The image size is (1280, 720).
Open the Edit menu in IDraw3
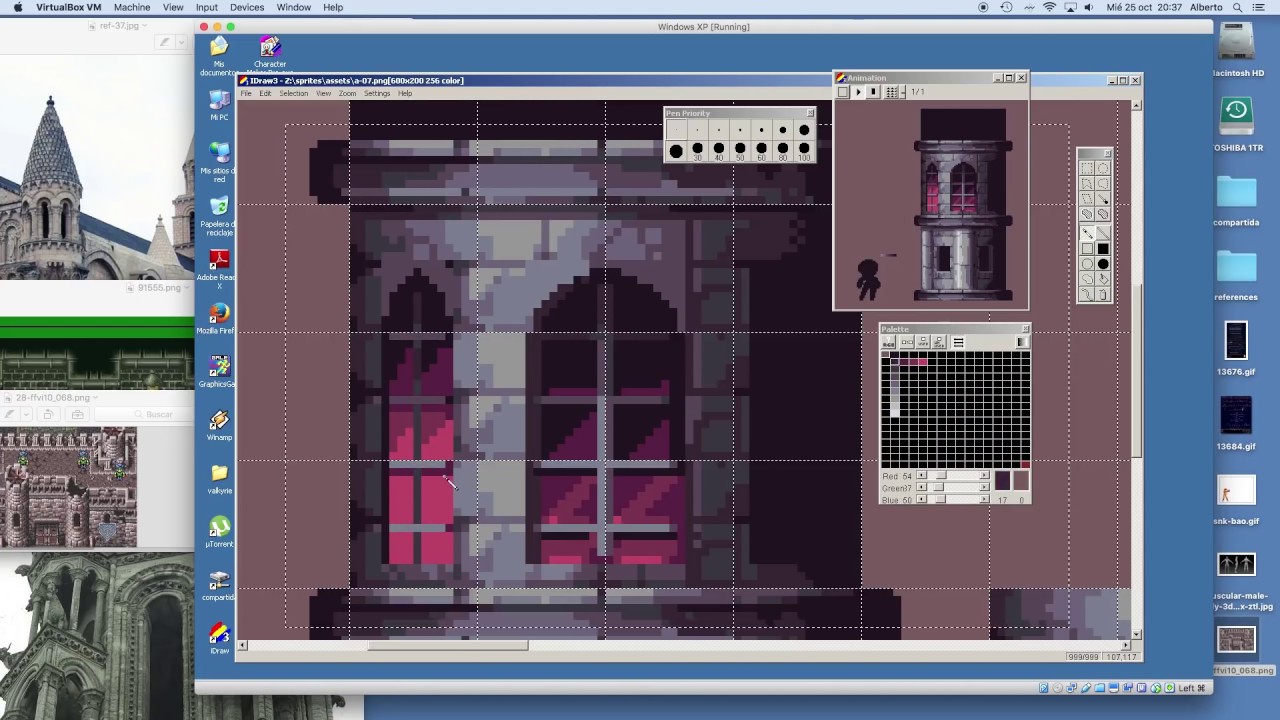tap(265, 93)
